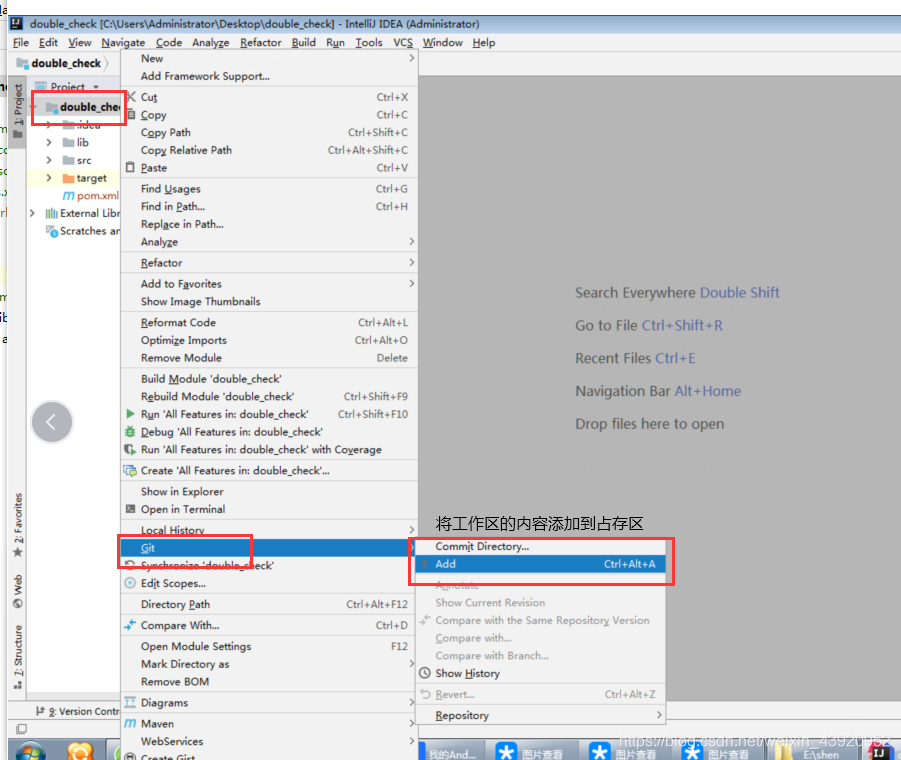The image size is (901, 760).
Task: Click the Cut scissors icon
Action: [132, 97]
